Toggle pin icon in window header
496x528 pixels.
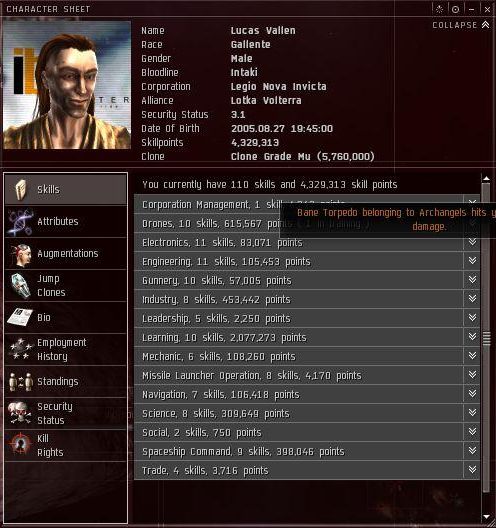point(455,9)
